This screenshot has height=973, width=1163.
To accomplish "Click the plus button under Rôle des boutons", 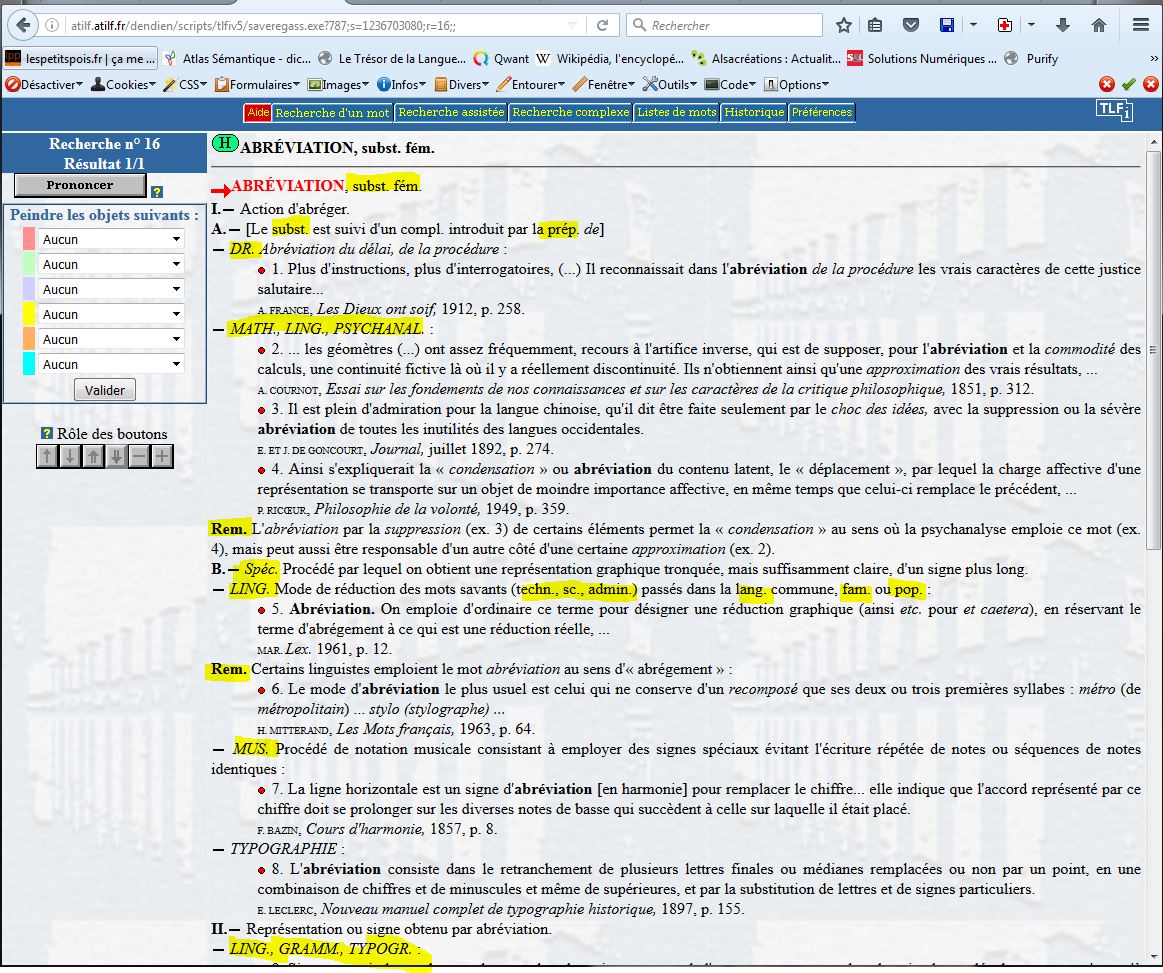I will click(162, 457).
